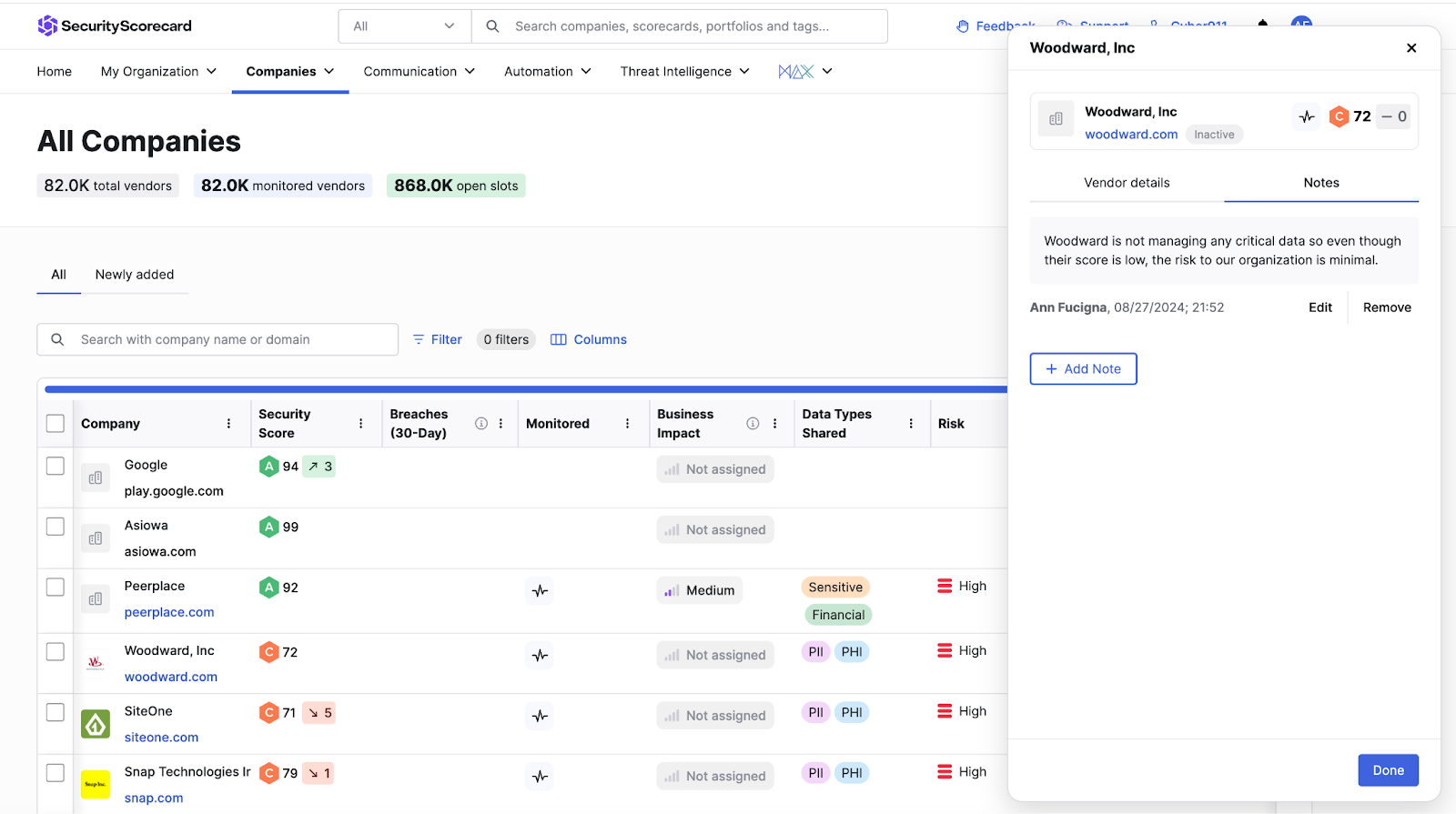
Task: Open Monitored column options menu
Action: tap(627, 424)
